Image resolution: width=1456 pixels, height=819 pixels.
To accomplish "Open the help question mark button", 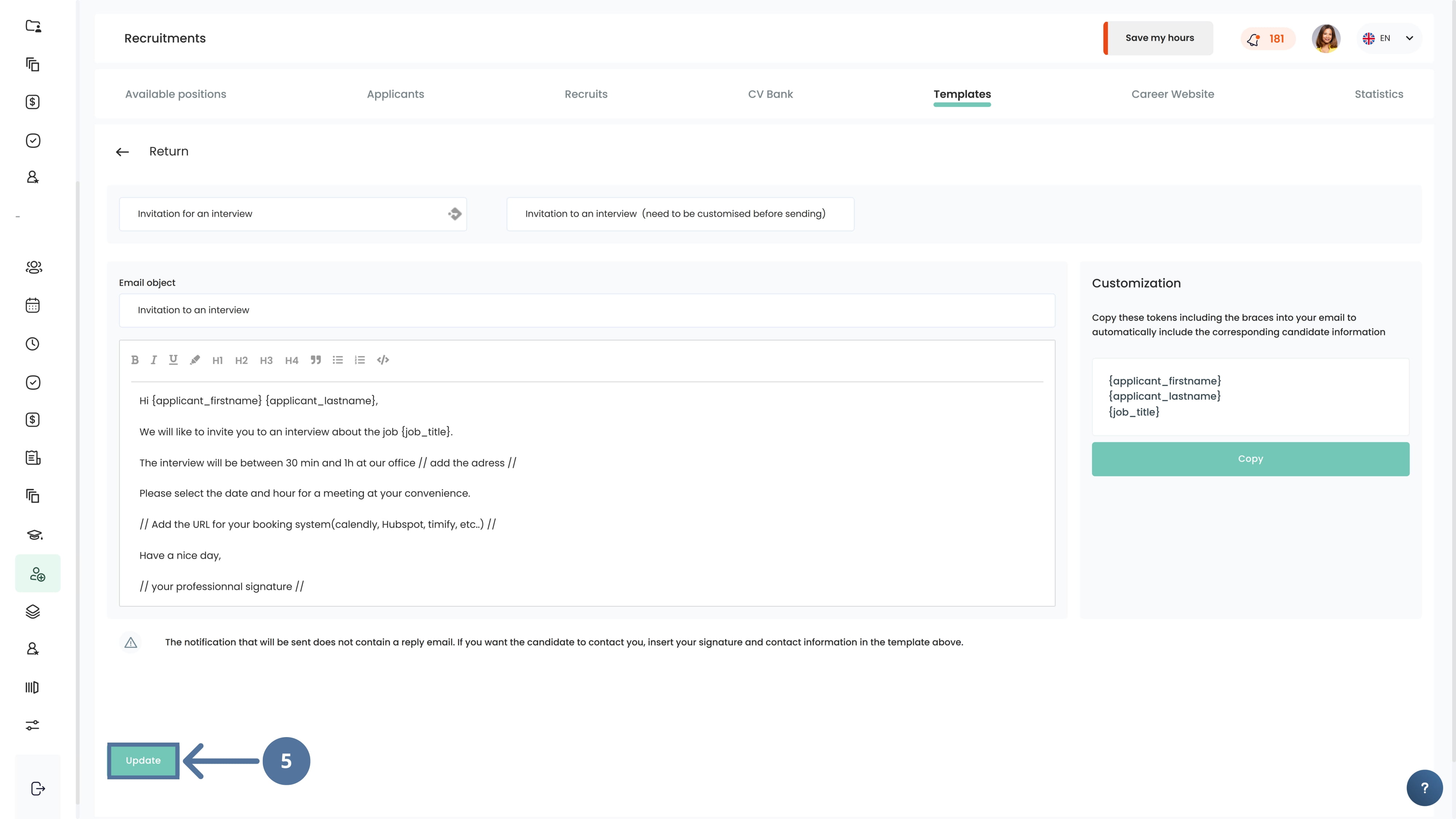I will pos(1424,788).
